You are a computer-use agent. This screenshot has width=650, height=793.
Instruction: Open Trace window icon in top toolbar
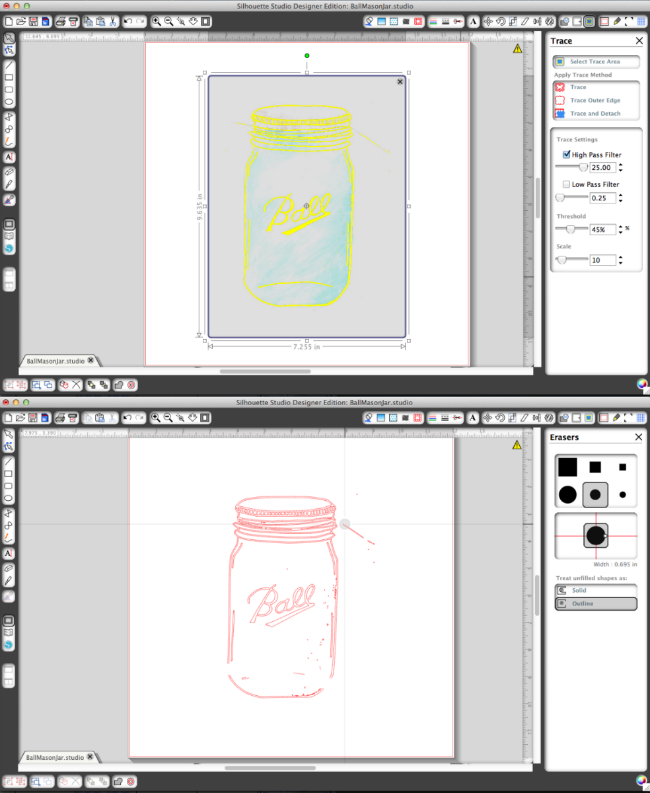pyautogui.click(x=589, y=21)
